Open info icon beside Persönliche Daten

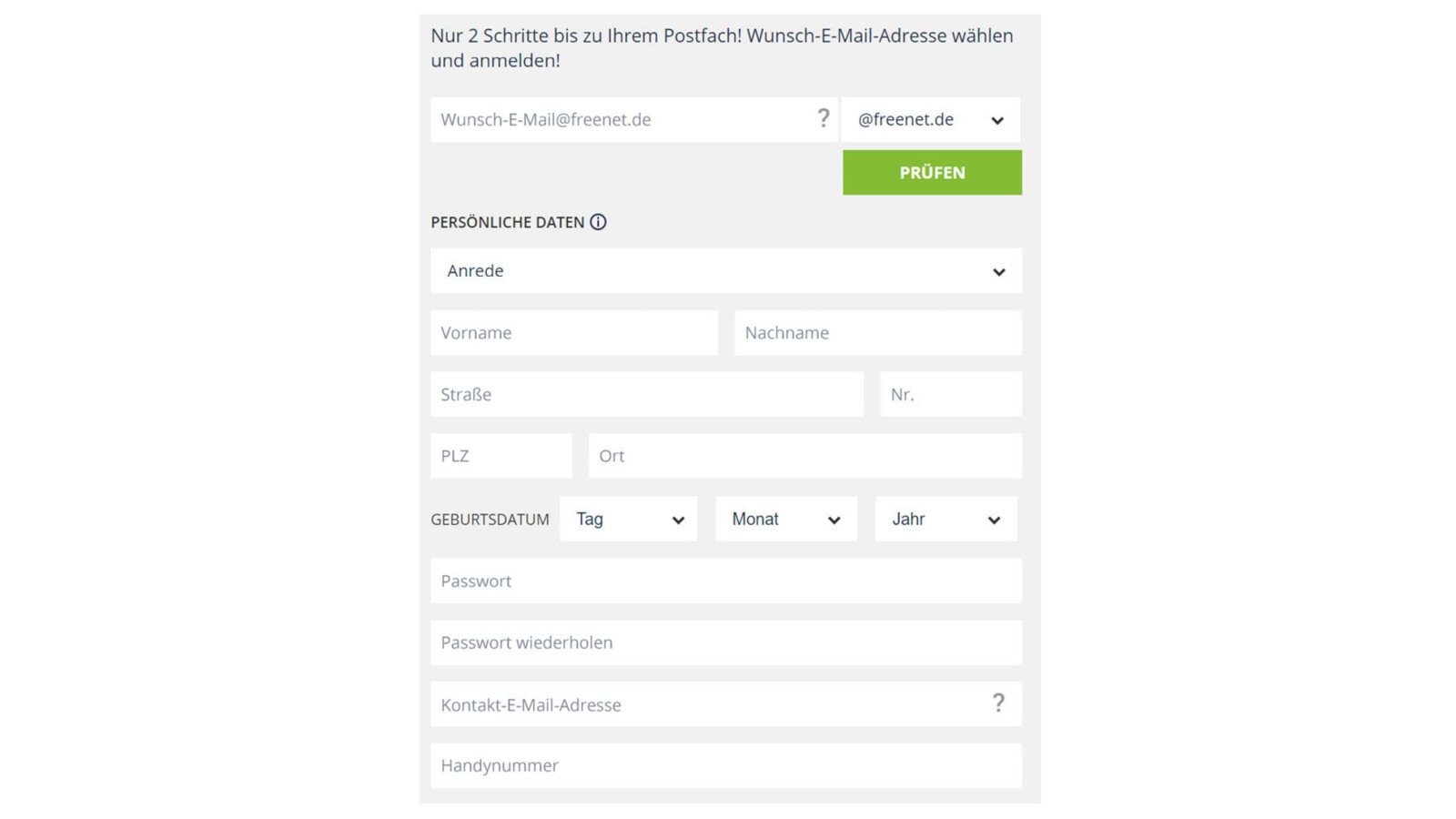pyautogui.click(x=598, y=222)
